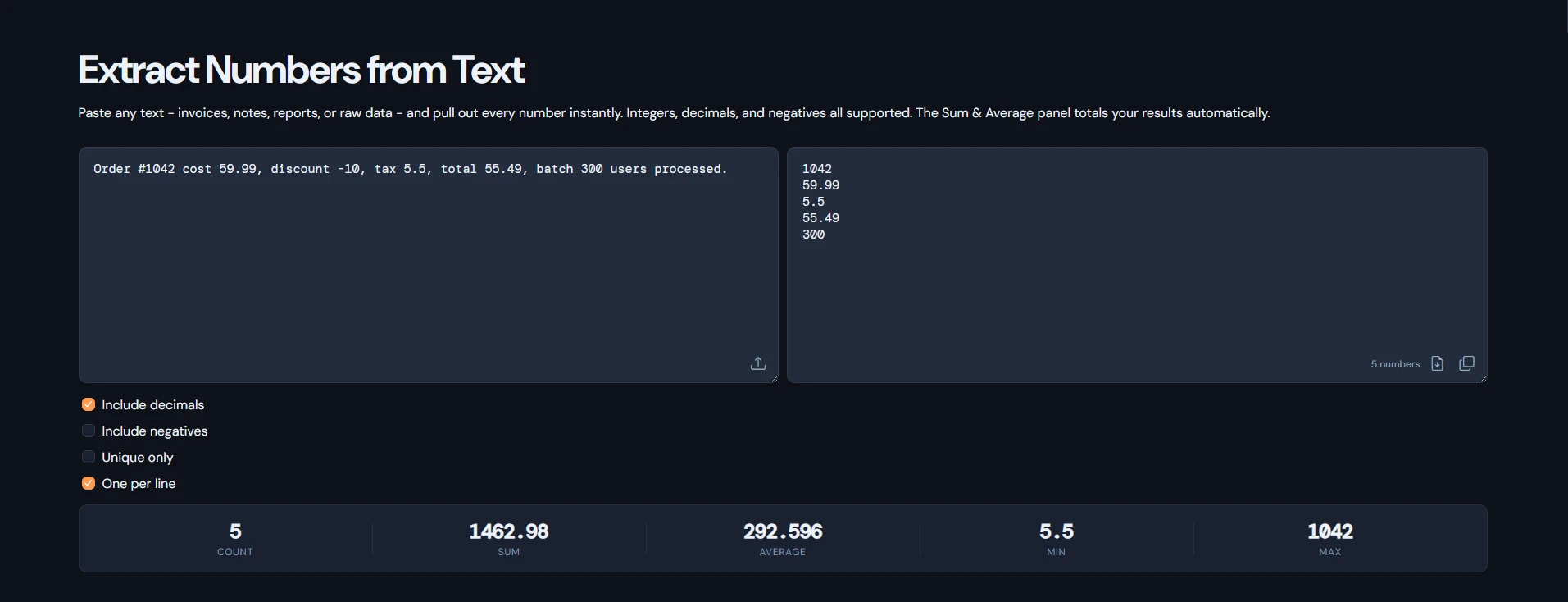Select the 55.49 line in the output
Image resolution: width=1568 pixels, height=602 pixels.
coord(820,218)
